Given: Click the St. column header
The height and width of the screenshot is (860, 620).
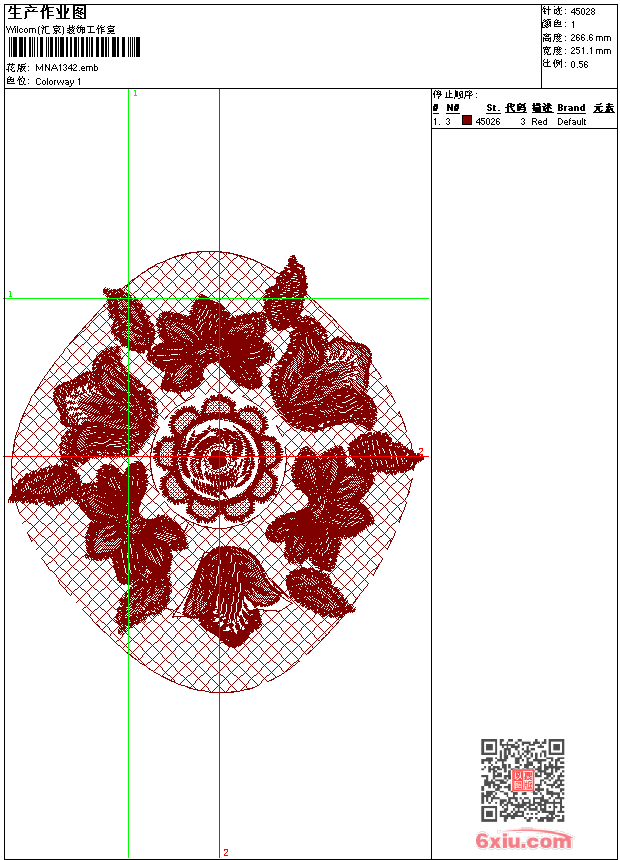Looking at the screenshot, I should tap(493, 108).
